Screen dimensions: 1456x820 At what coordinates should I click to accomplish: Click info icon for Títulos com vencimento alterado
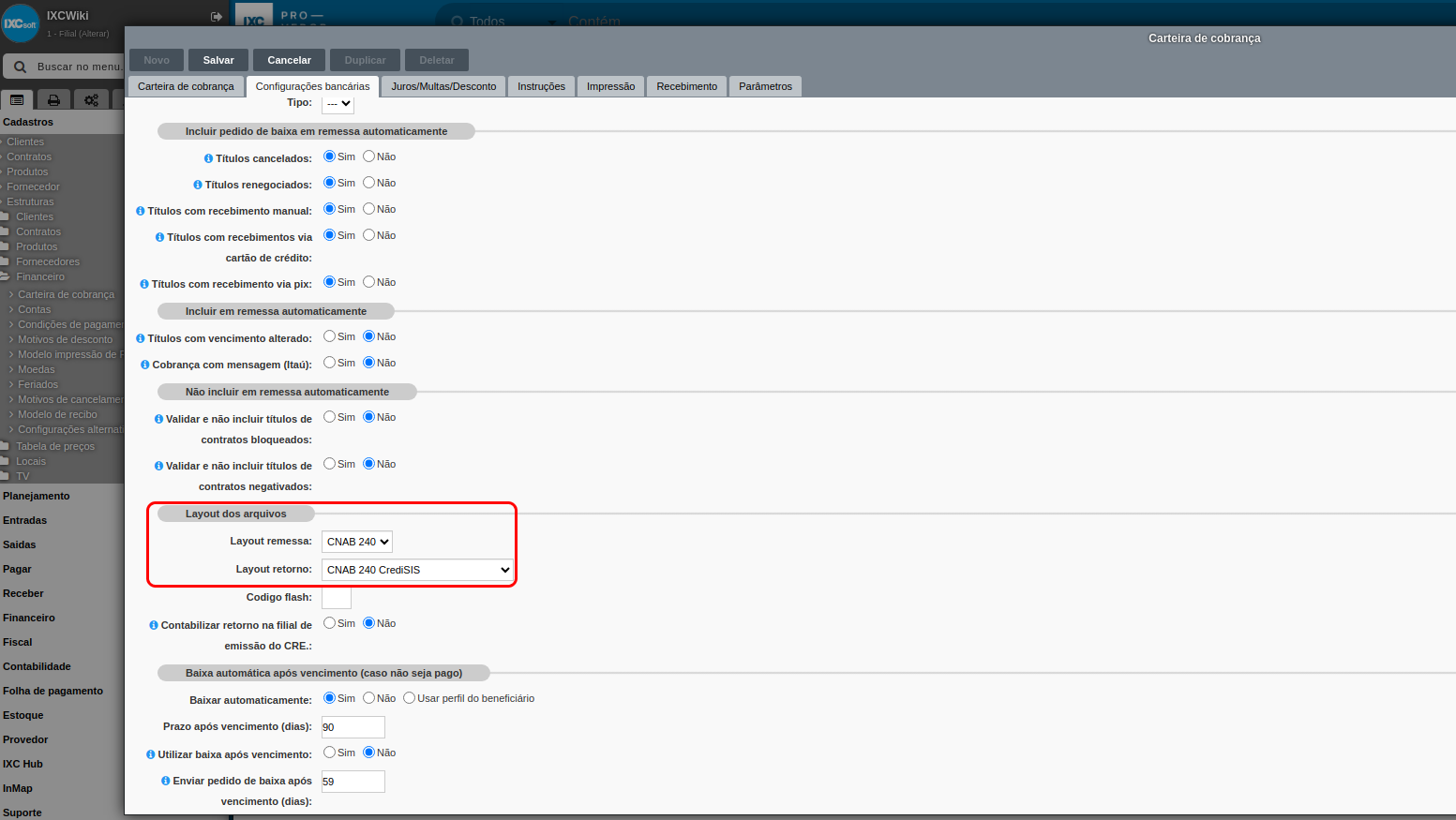click(x=141, y=338)
